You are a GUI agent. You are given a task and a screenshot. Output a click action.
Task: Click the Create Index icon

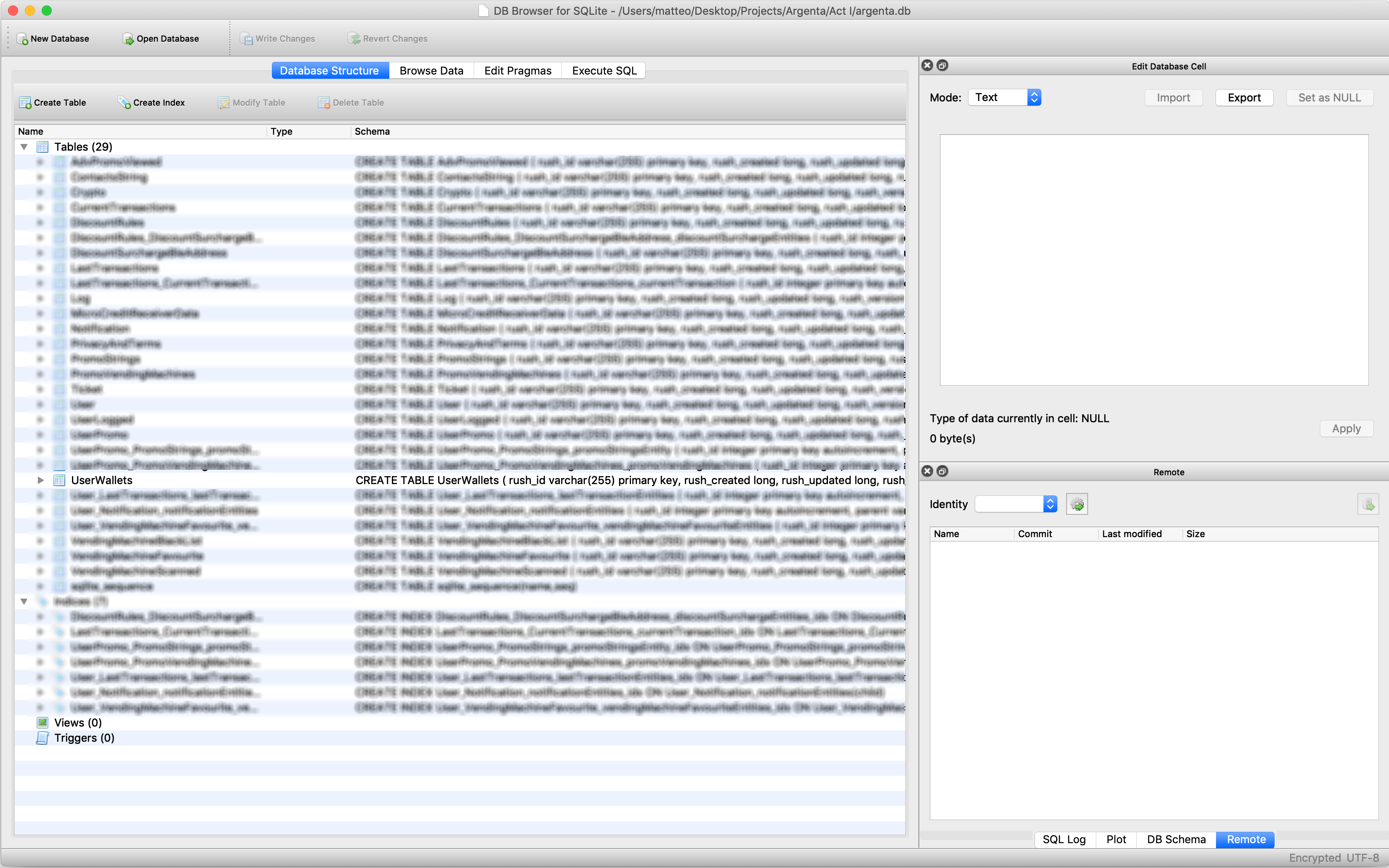(125, 103)
